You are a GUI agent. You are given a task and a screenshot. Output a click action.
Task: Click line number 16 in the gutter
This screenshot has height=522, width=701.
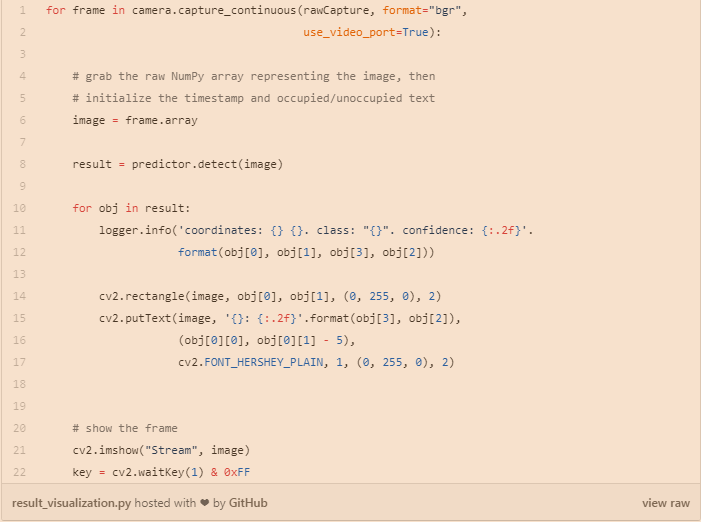20,340
